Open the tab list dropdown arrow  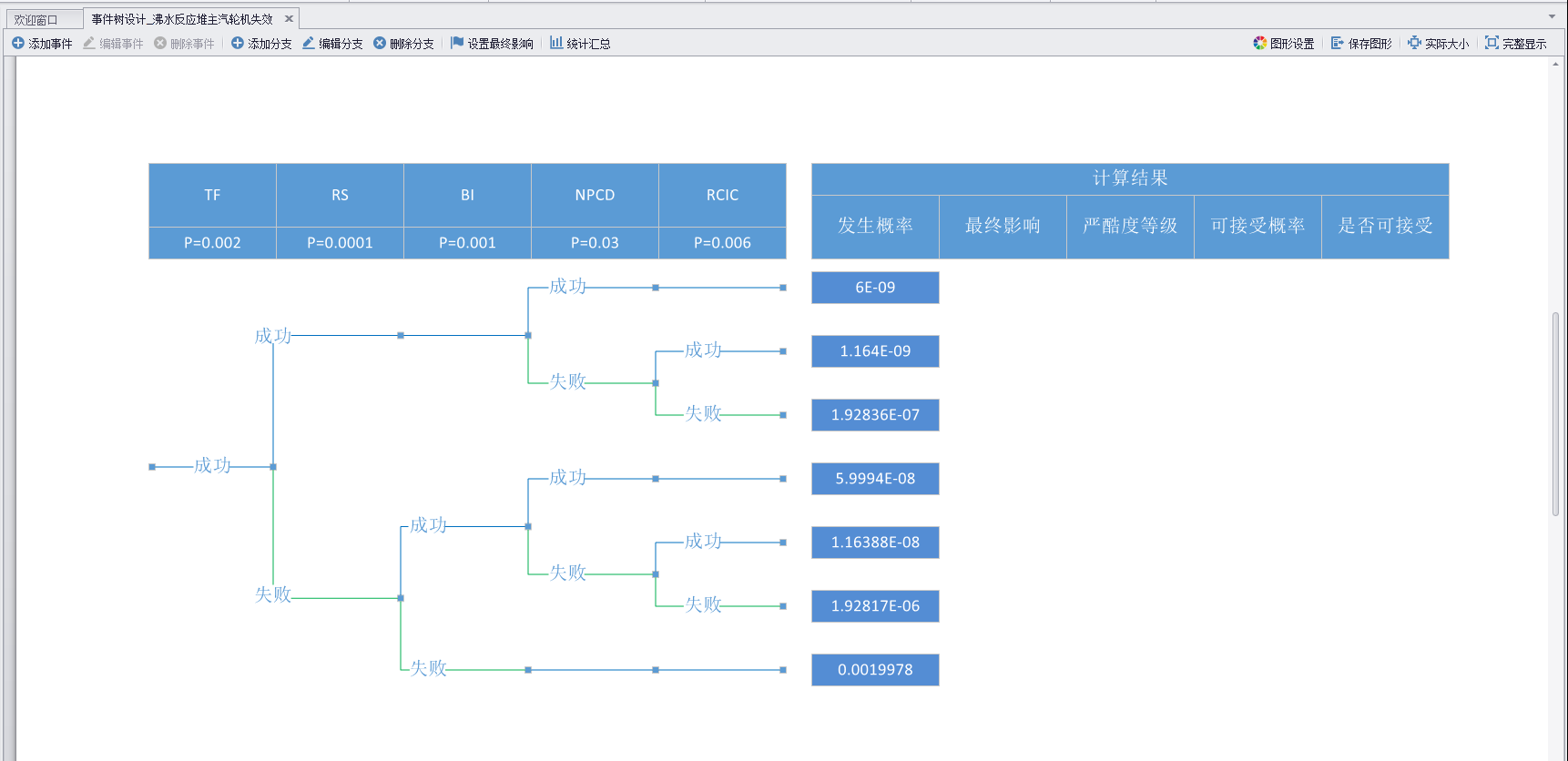(1552, 16)
